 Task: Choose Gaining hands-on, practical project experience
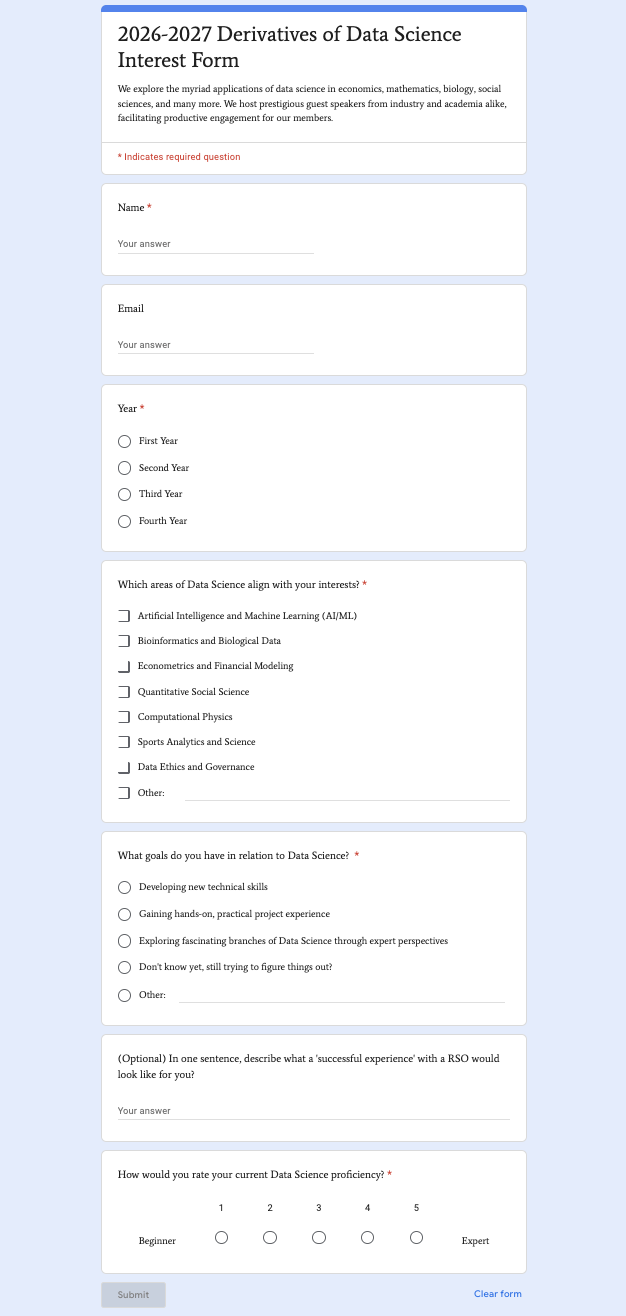click(125, 914)
